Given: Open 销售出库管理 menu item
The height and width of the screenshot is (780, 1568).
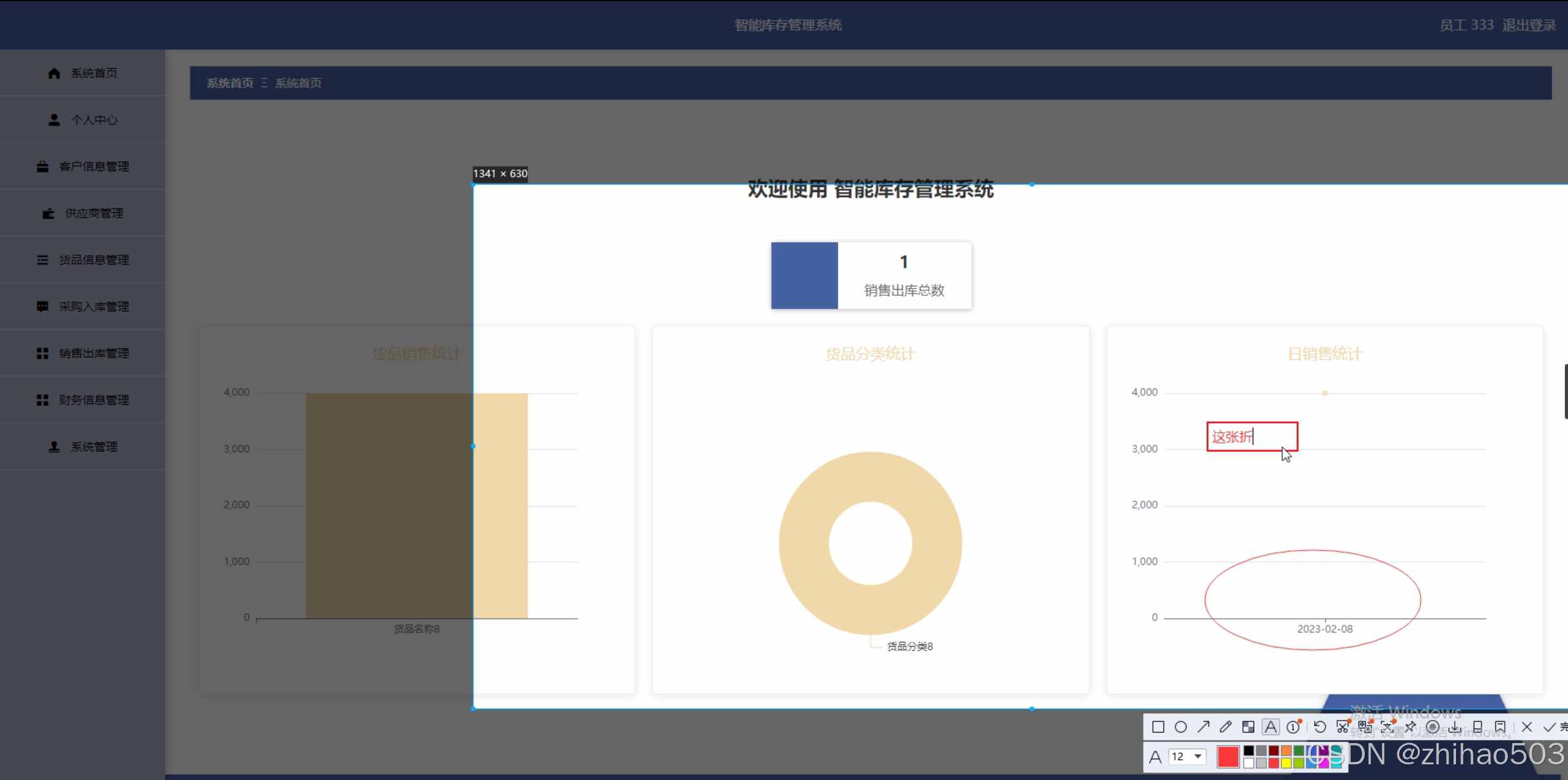Looking at the screenshot, I should (x=83, y=353).
